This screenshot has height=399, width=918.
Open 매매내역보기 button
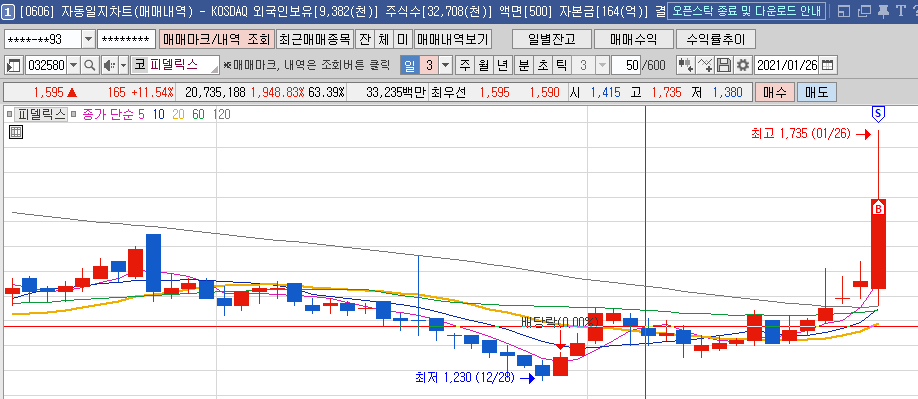453,39
